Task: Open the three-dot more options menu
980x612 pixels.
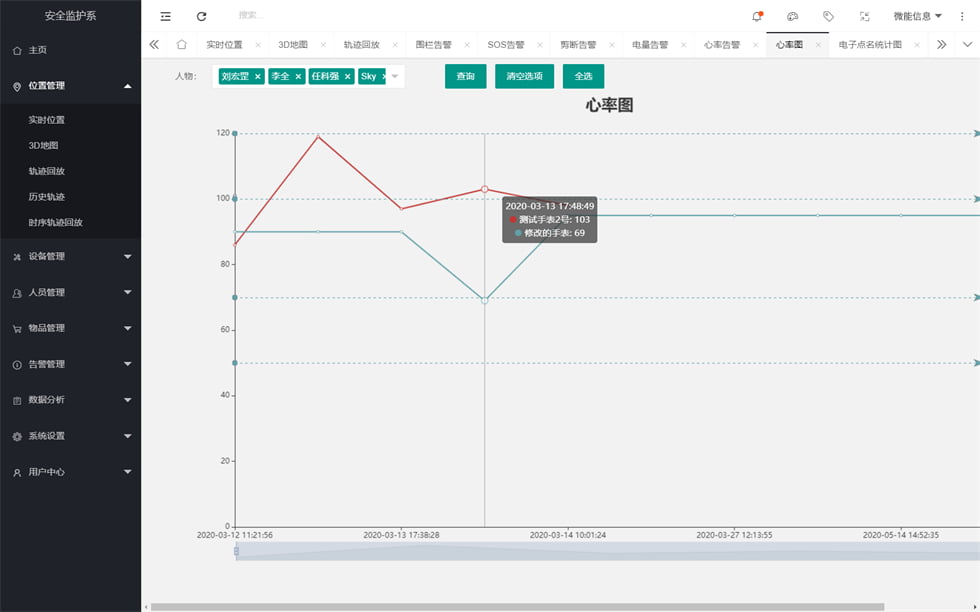Action: [962, 16]
